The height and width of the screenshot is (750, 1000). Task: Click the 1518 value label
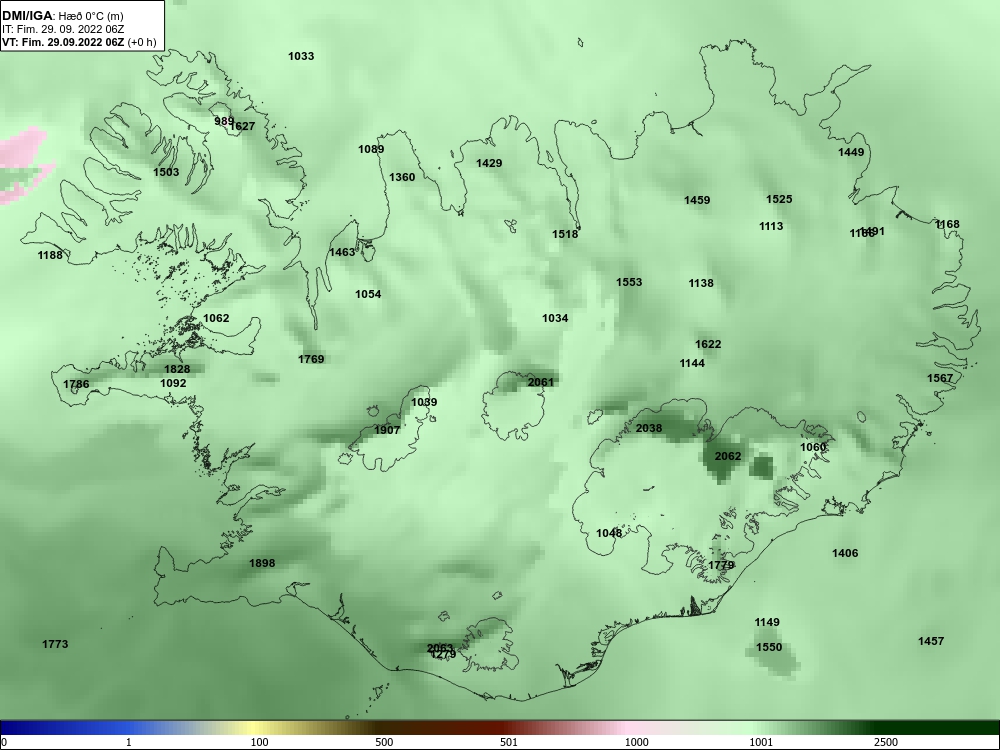coord(565,234)
